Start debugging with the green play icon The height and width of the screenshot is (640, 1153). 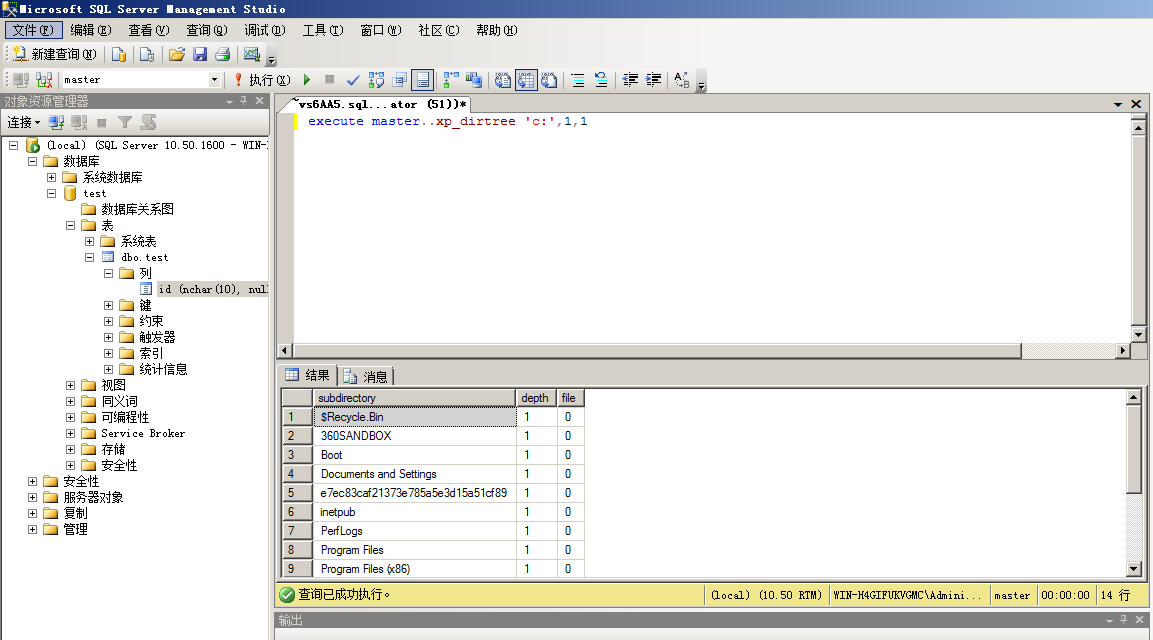coord(307,79)
